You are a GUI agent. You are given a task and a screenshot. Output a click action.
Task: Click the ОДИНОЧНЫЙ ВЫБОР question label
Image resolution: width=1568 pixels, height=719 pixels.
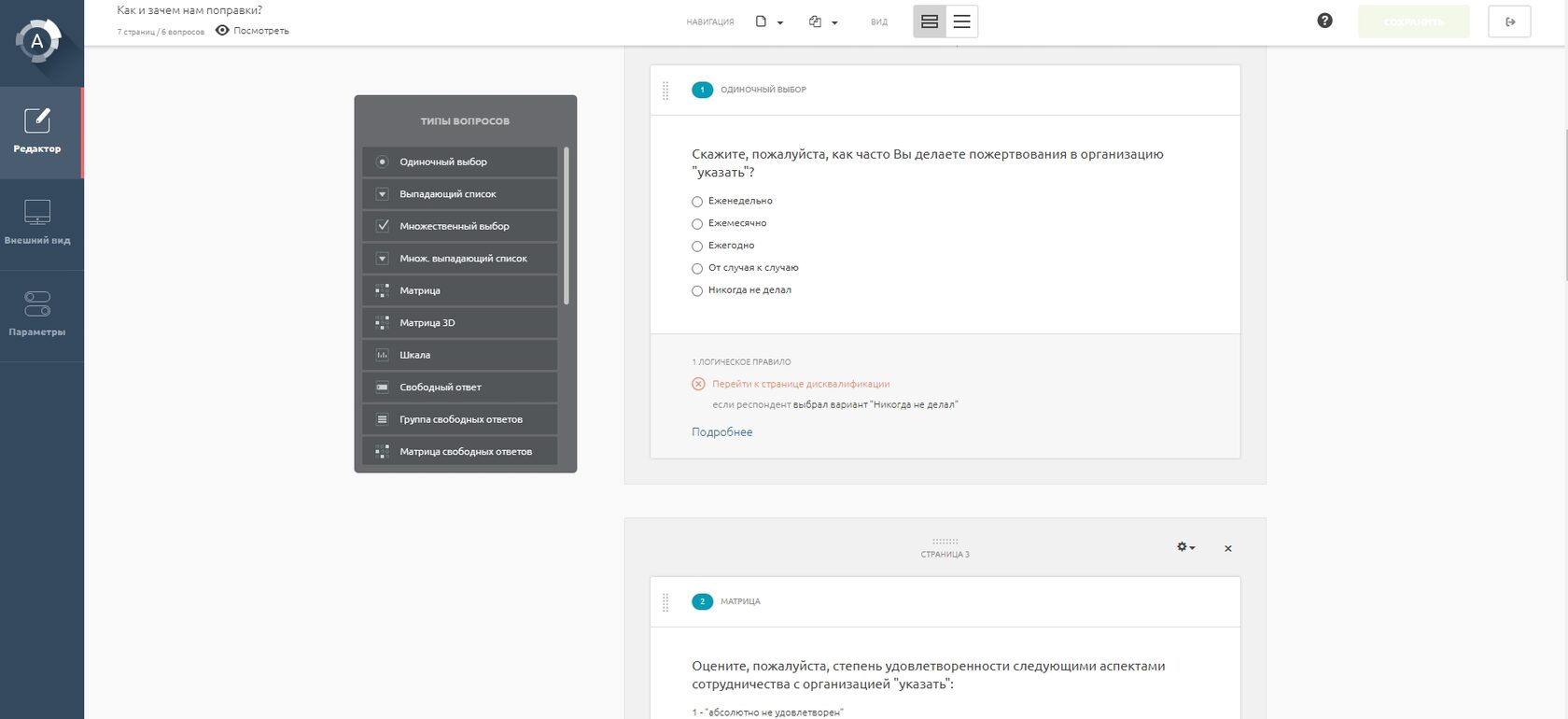[x=763, y=90]
